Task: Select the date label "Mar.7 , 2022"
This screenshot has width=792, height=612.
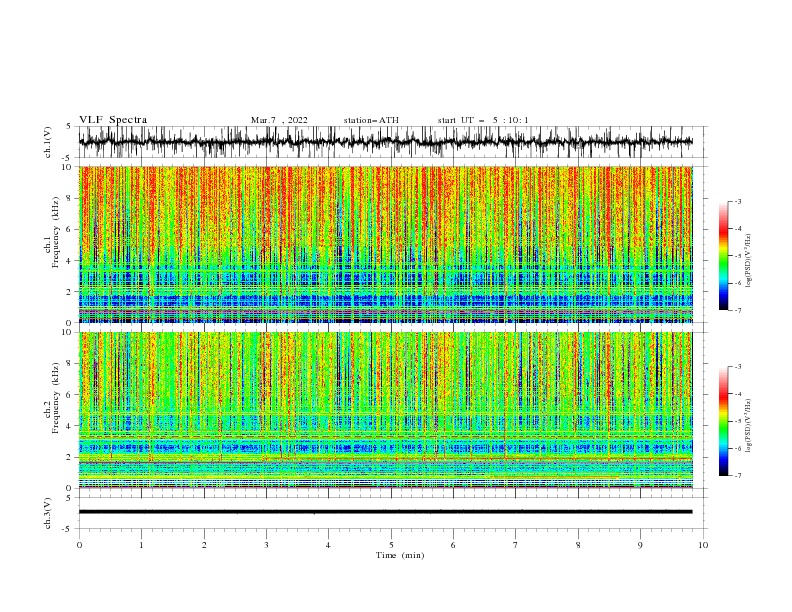Action: [279, 120]
